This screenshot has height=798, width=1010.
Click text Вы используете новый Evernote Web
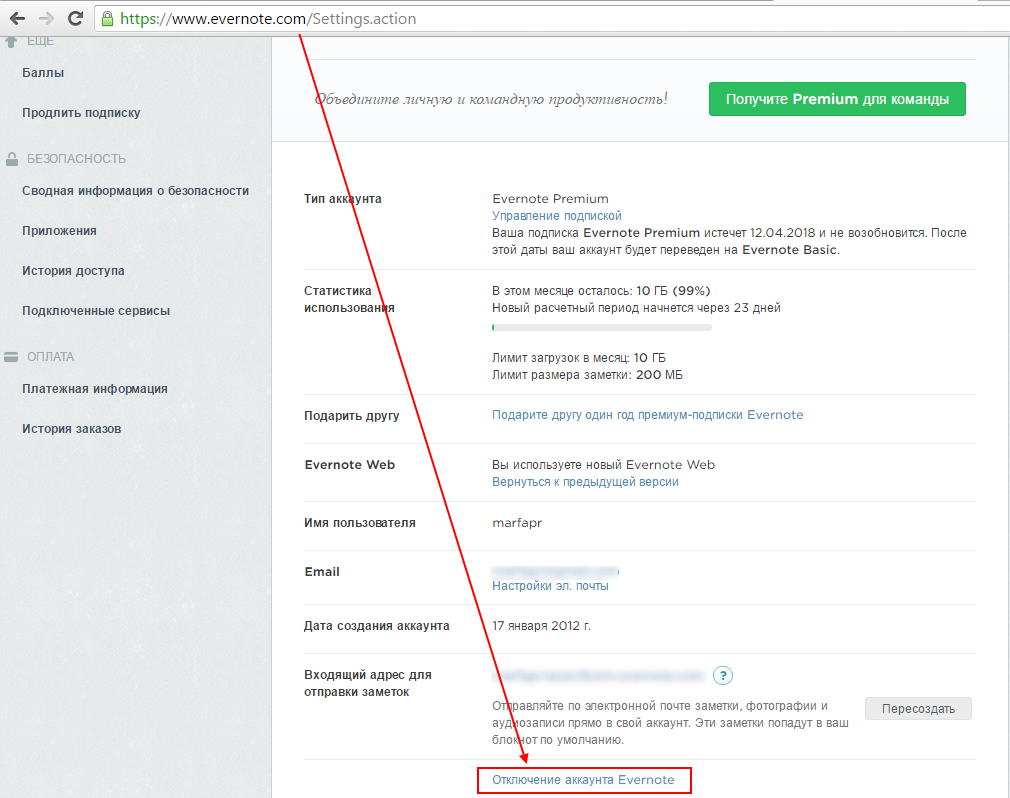(x=603, y=464)
